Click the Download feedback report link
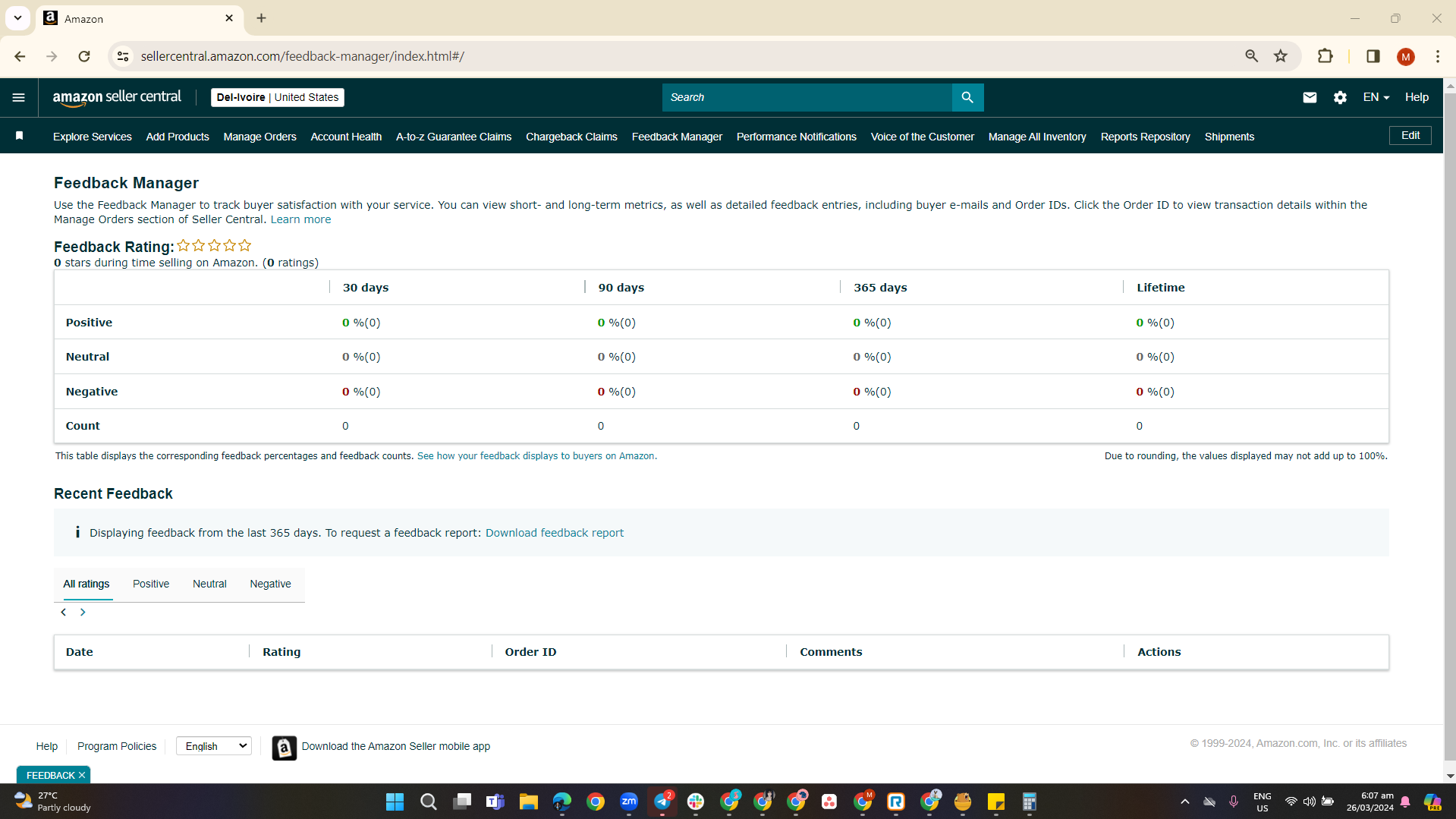 click(555, 533)
